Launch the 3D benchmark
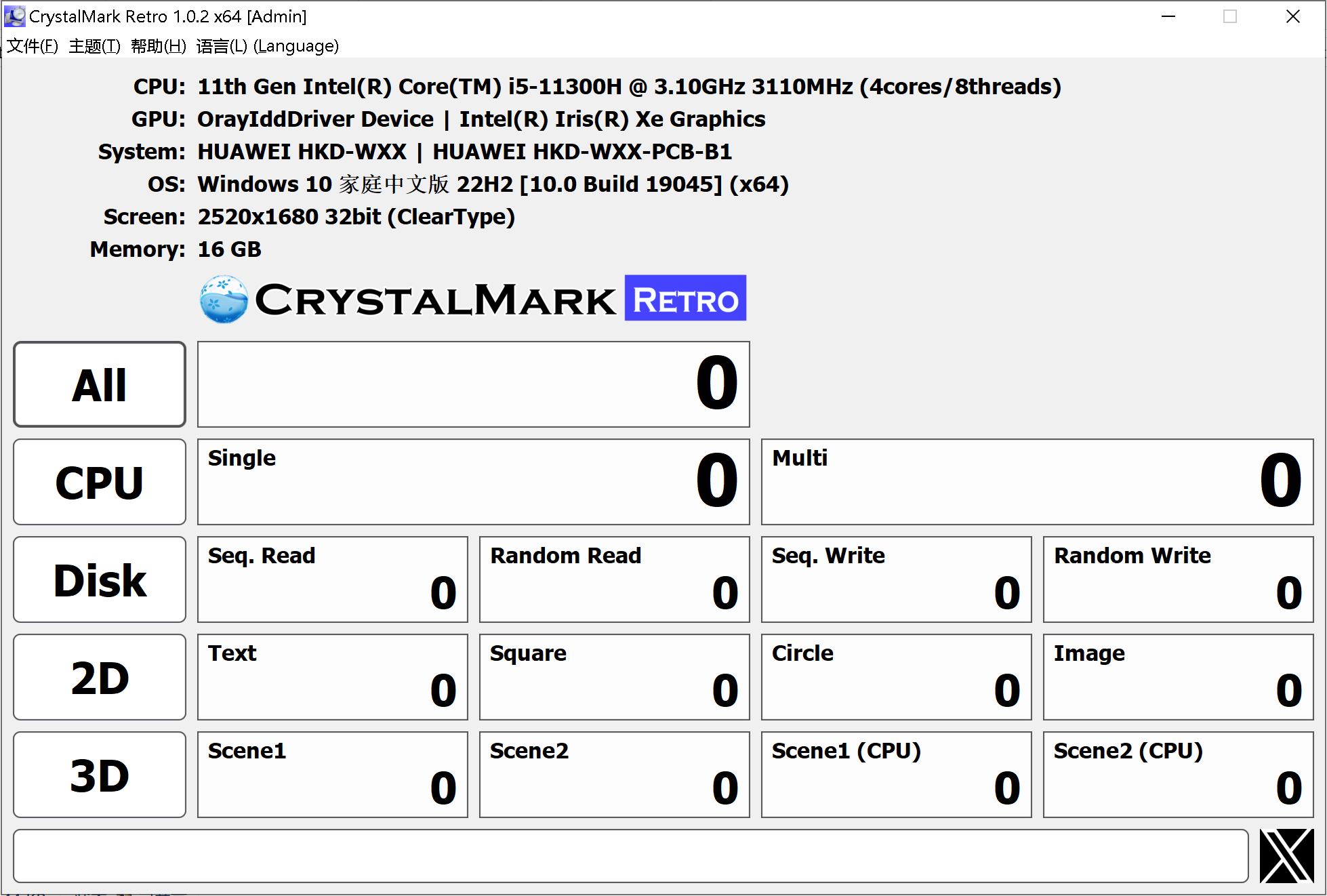 pyautogui.click(x=100, y=775)
